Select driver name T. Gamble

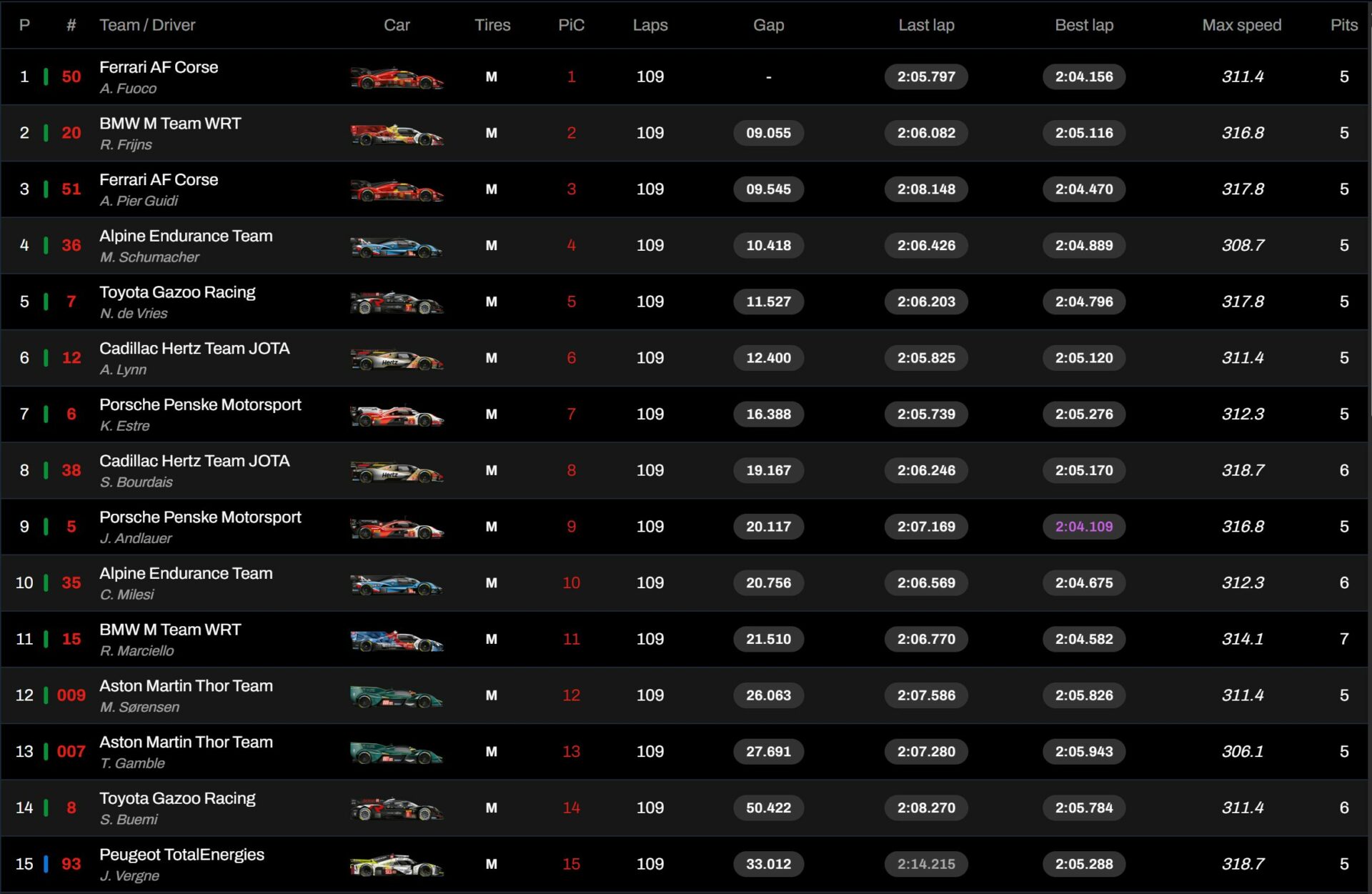132,763
